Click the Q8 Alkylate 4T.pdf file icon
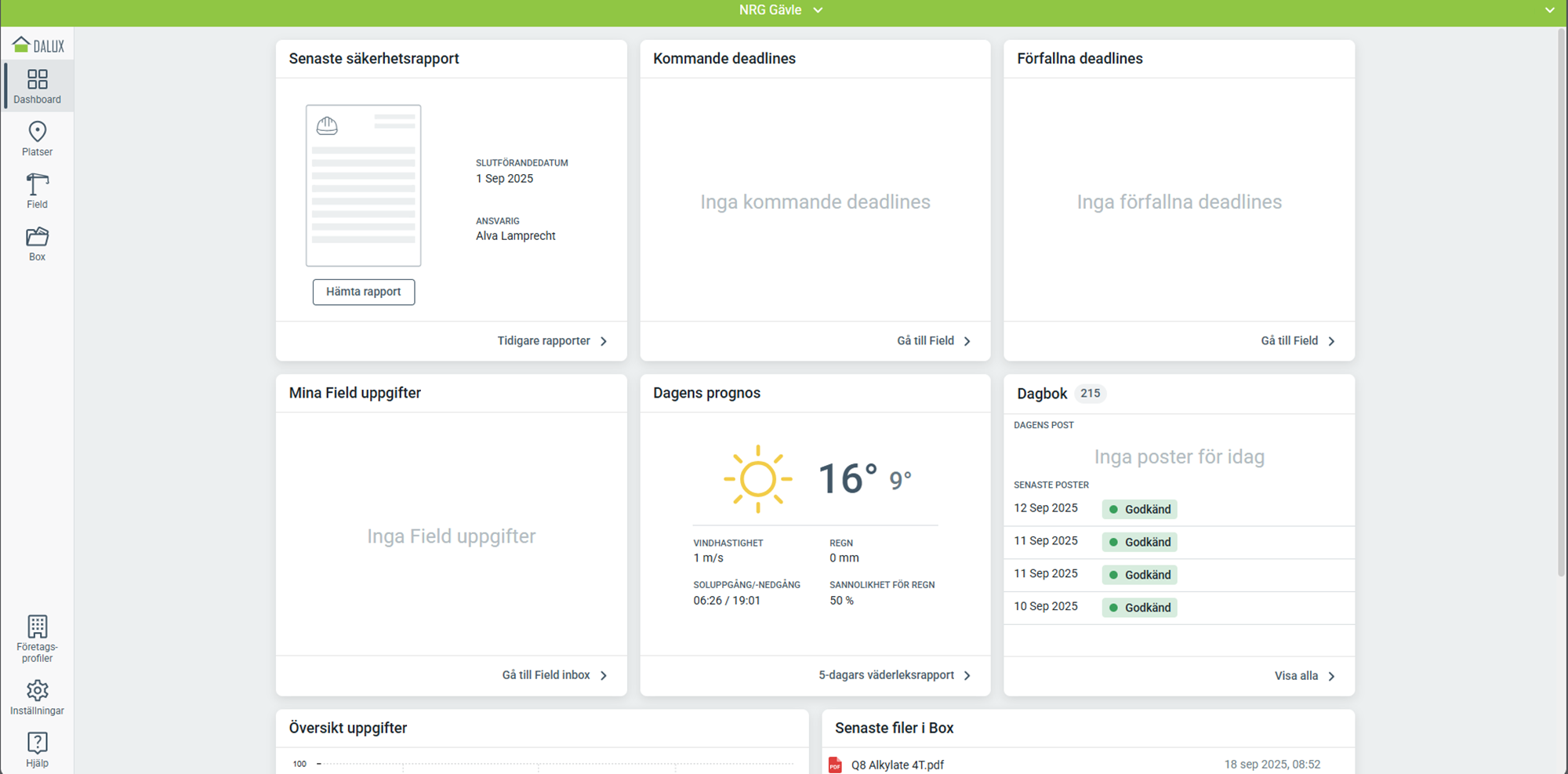 (835, 765)
